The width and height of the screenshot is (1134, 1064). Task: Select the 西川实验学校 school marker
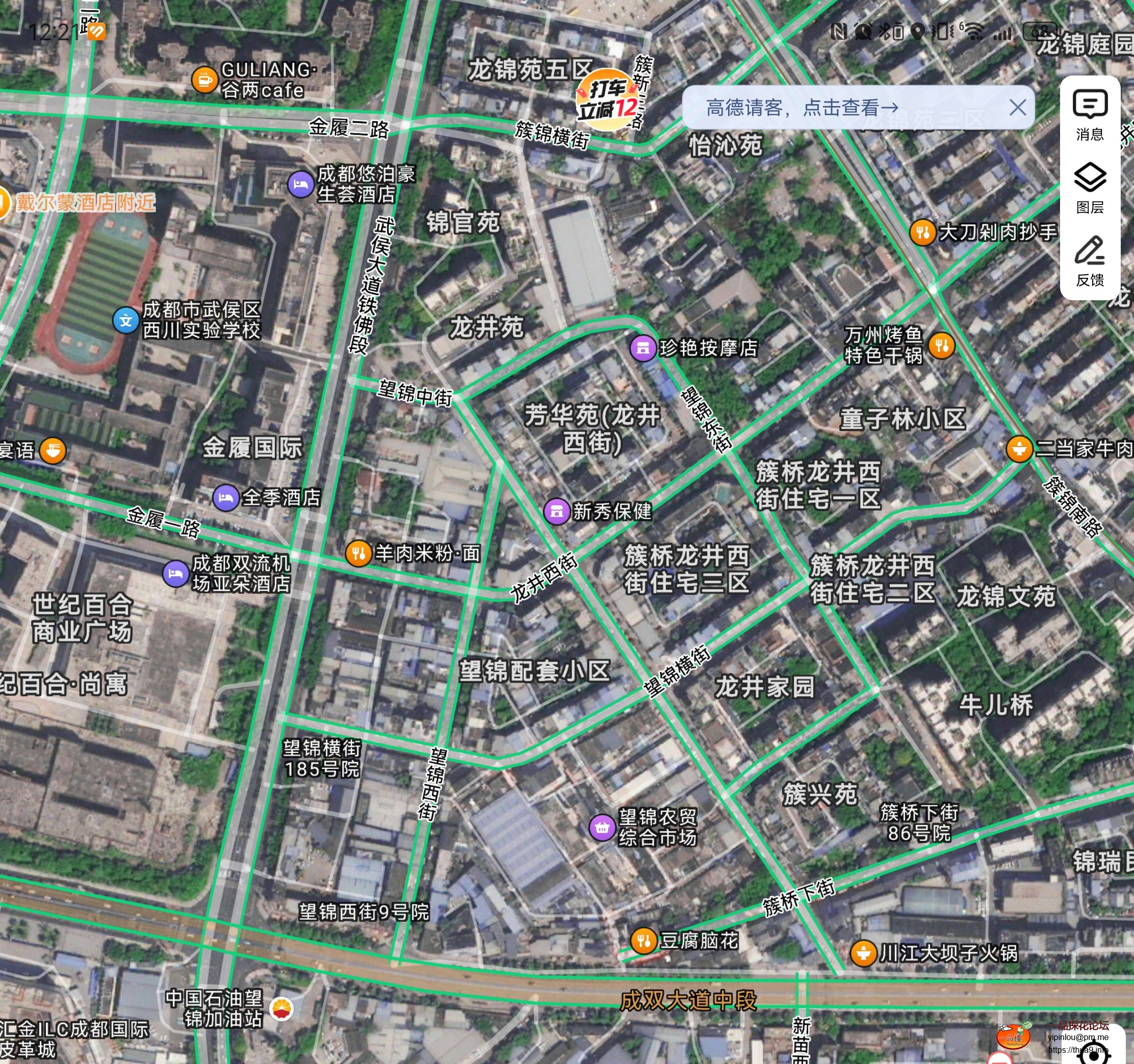coord(125,321)
